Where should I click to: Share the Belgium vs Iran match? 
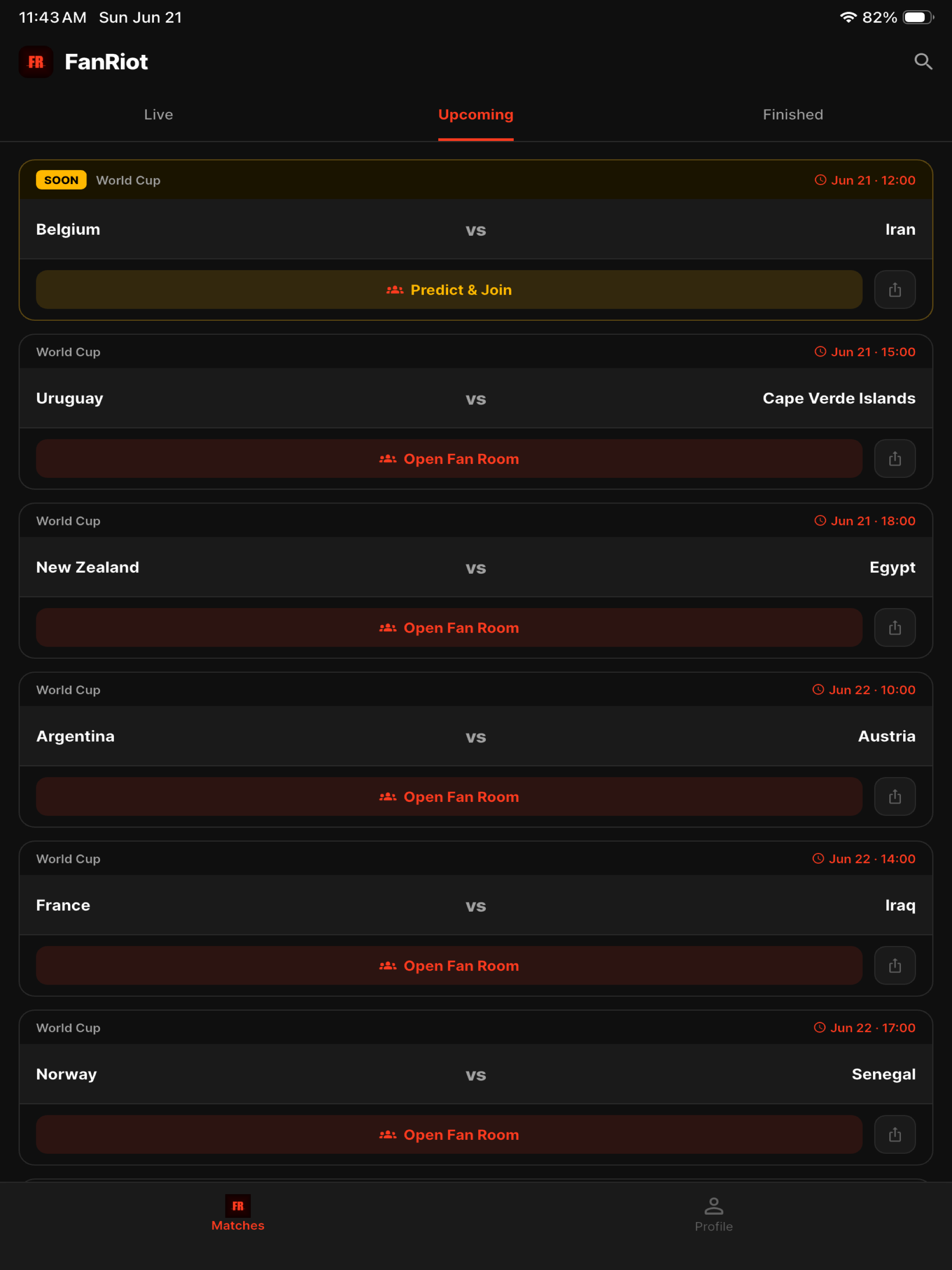point(894,289)
